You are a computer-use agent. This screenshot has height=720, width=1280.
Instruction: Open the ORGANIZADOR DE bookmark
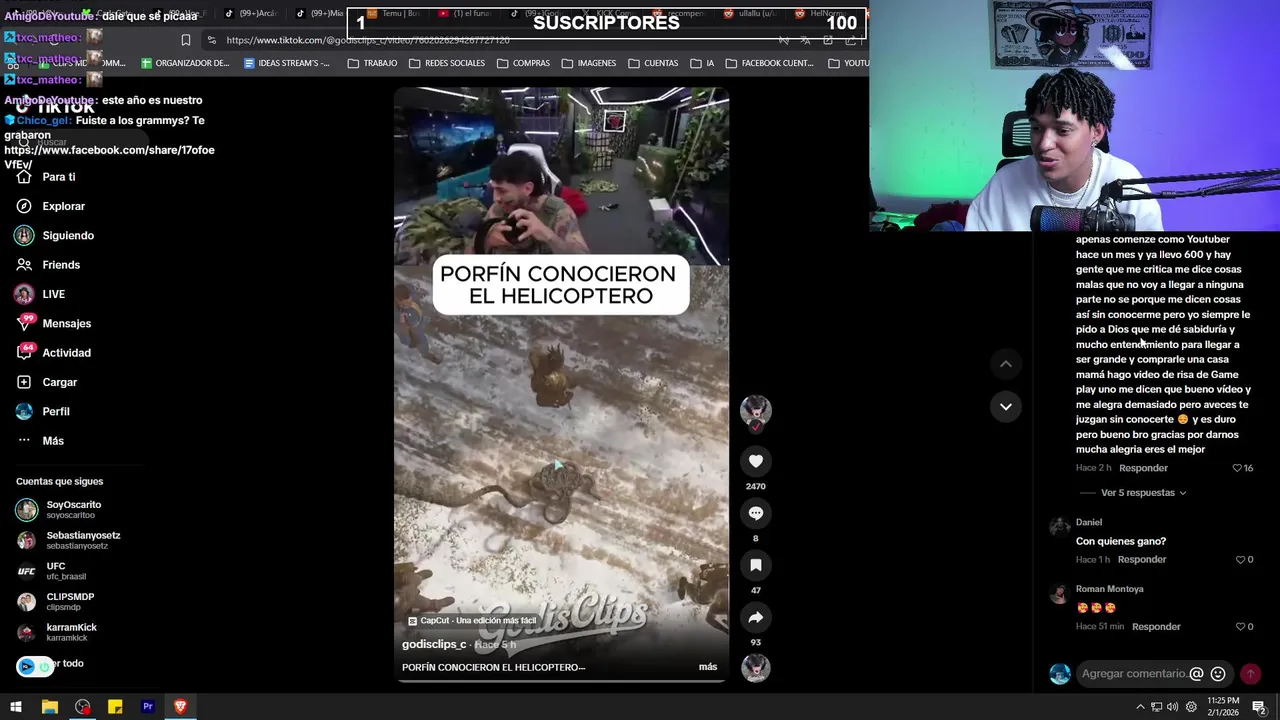(x=185, y=63)
